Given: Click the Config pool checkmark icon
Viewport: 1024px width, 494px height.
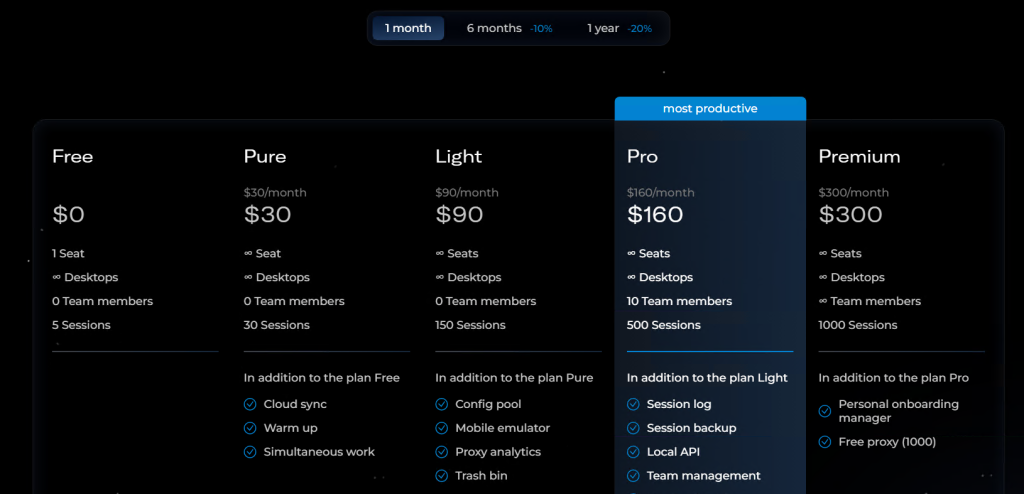Looking at the screenshot, I should 442,404.
